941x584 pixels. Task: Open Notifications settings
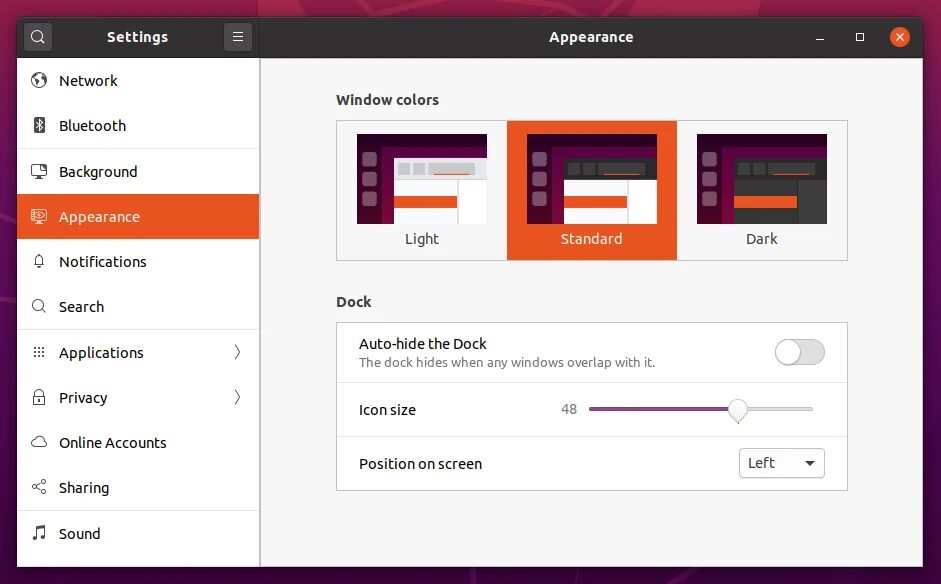[138, 262]
